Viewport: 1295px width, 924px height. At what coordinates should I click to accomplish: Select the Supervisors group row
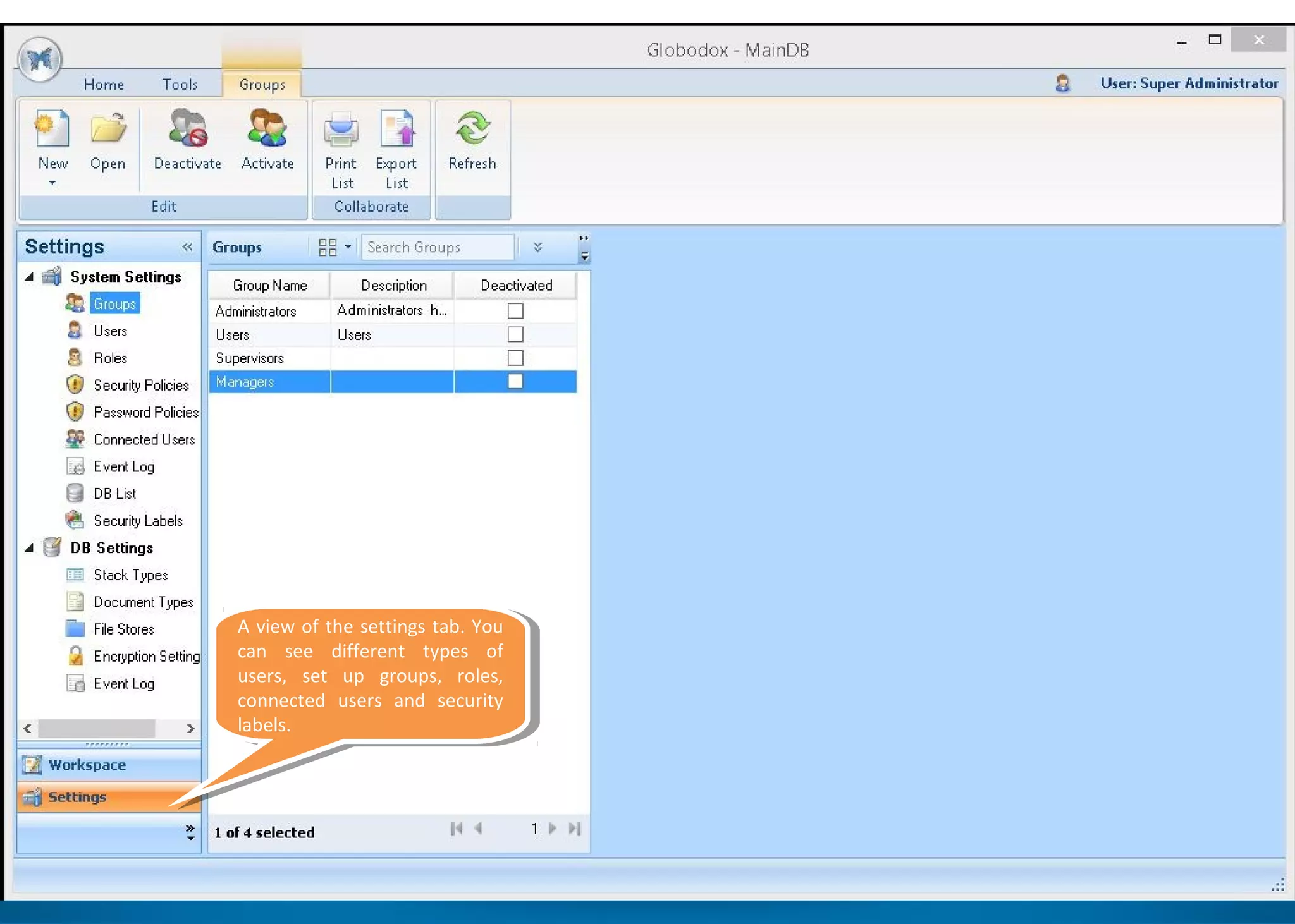point(393,358)
